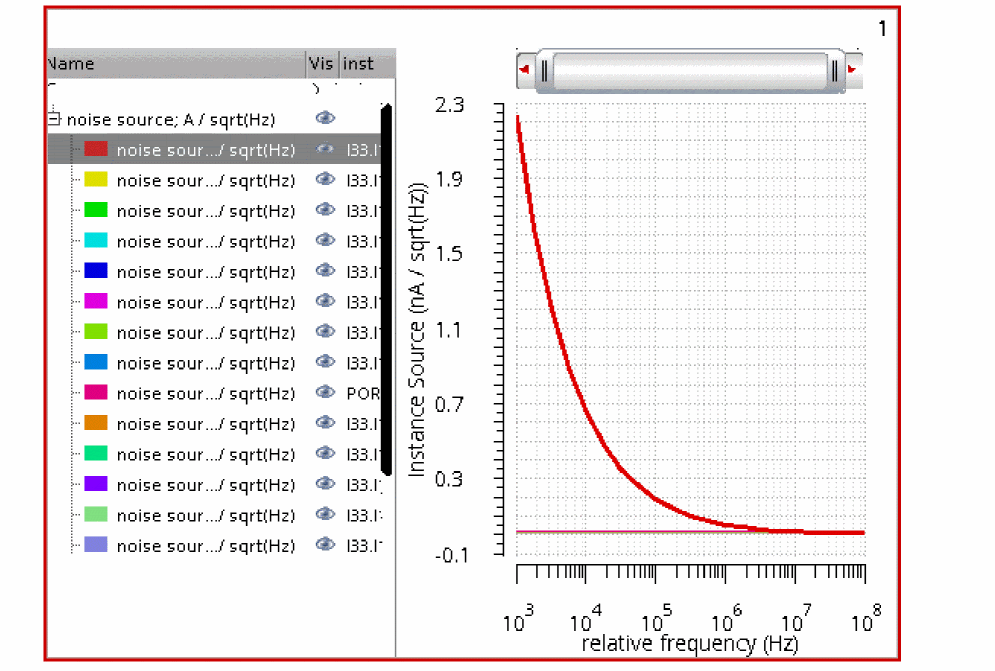The width and height of the screenshot is (995, 671).
Task: Click the lime green color swatch
Action: (x=96, y=332)
